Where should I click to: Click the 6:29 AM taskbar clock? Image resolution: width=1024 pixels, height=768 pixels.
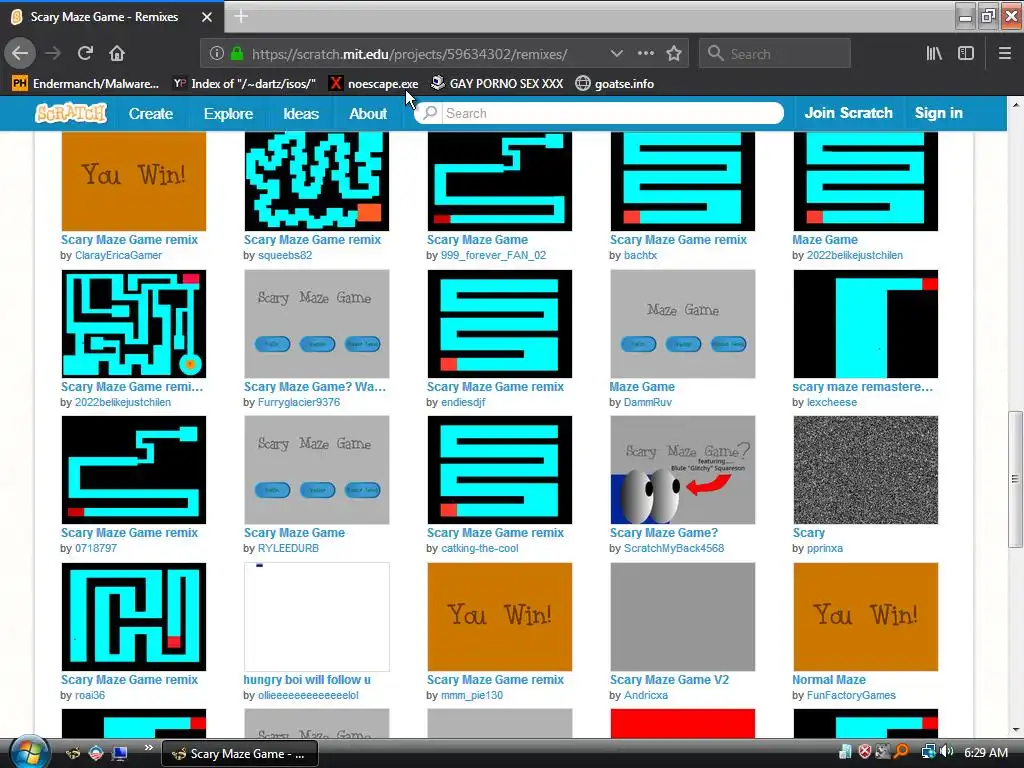985,753
